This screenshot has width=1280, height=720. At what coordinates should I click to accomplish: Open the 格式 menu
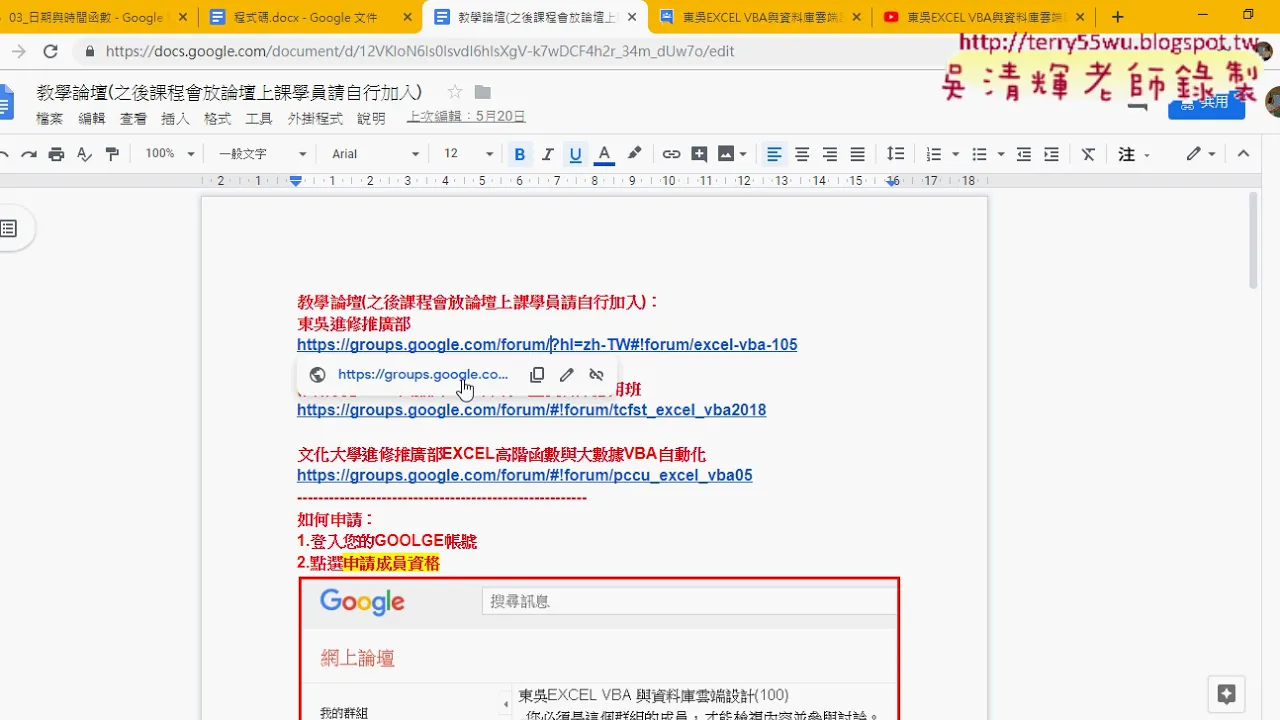[x=217, y=118]
